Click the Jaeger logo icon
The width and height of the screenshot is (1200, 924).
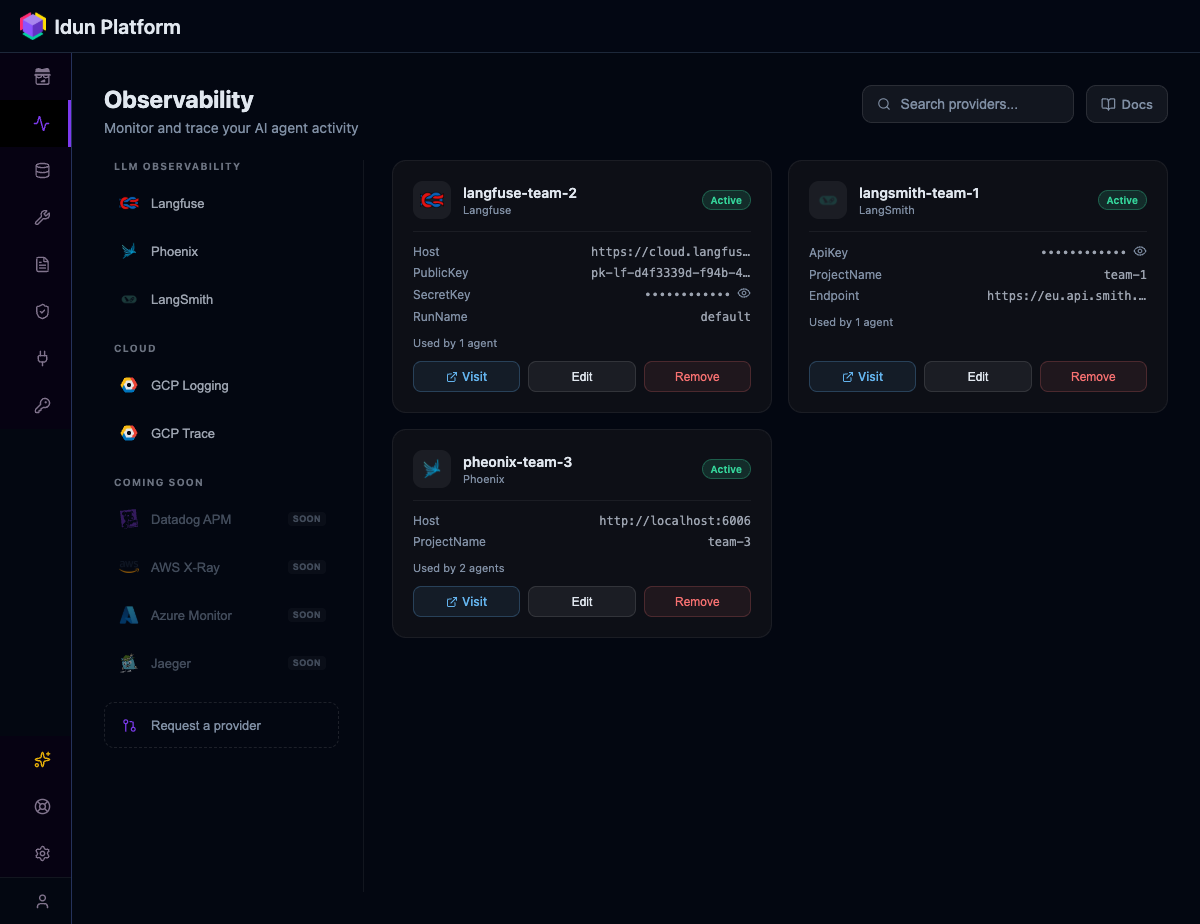[x=129, y=663]
